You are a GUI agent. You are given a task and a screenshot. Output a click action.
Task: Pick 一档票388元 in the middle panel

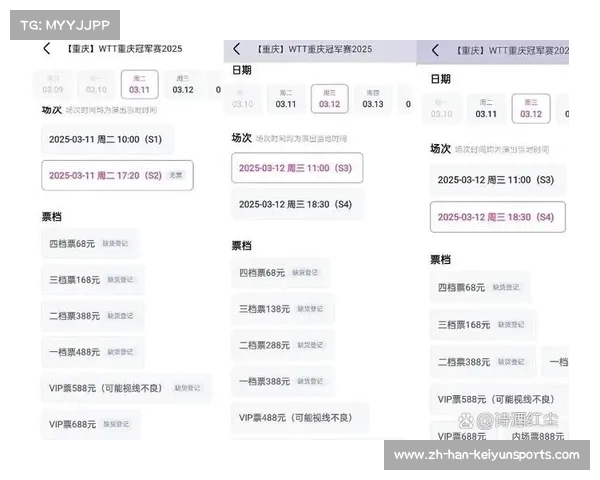[283, 381]
